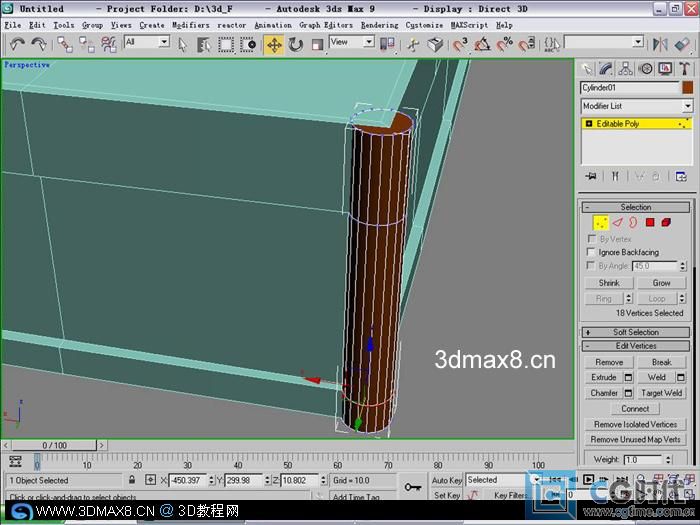Toggle the Percent Snap icon
Screen dimensions: 700x525
pos(504,45)
